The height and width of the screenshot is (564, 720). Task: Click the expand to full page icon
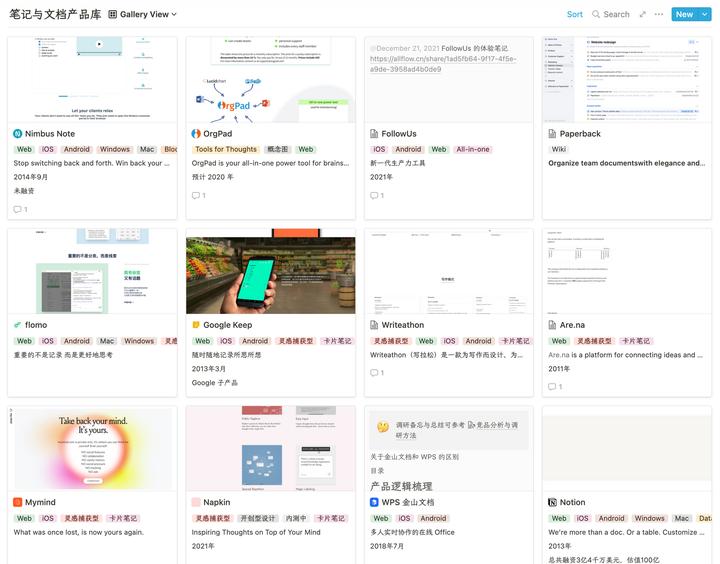(x=642, y=14)
